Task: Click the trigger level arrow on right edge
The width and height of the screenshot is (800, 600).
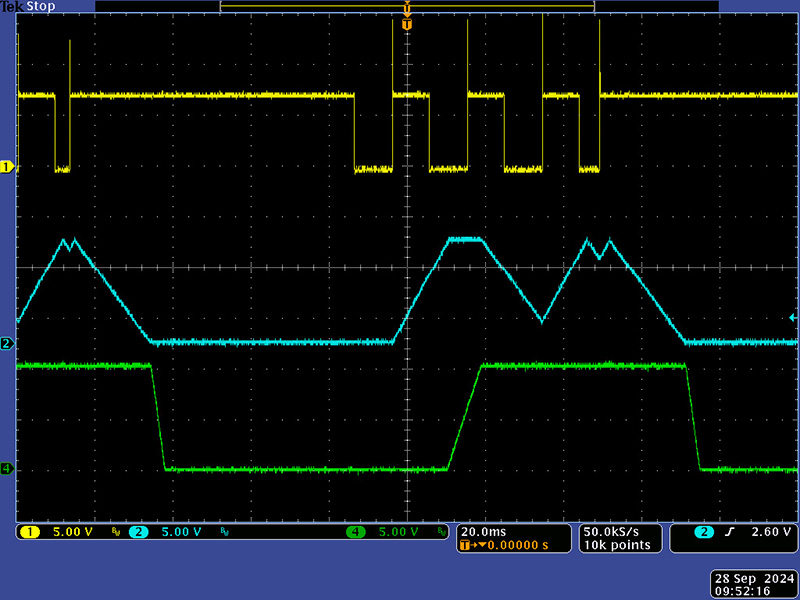Action: pos(793,317)
